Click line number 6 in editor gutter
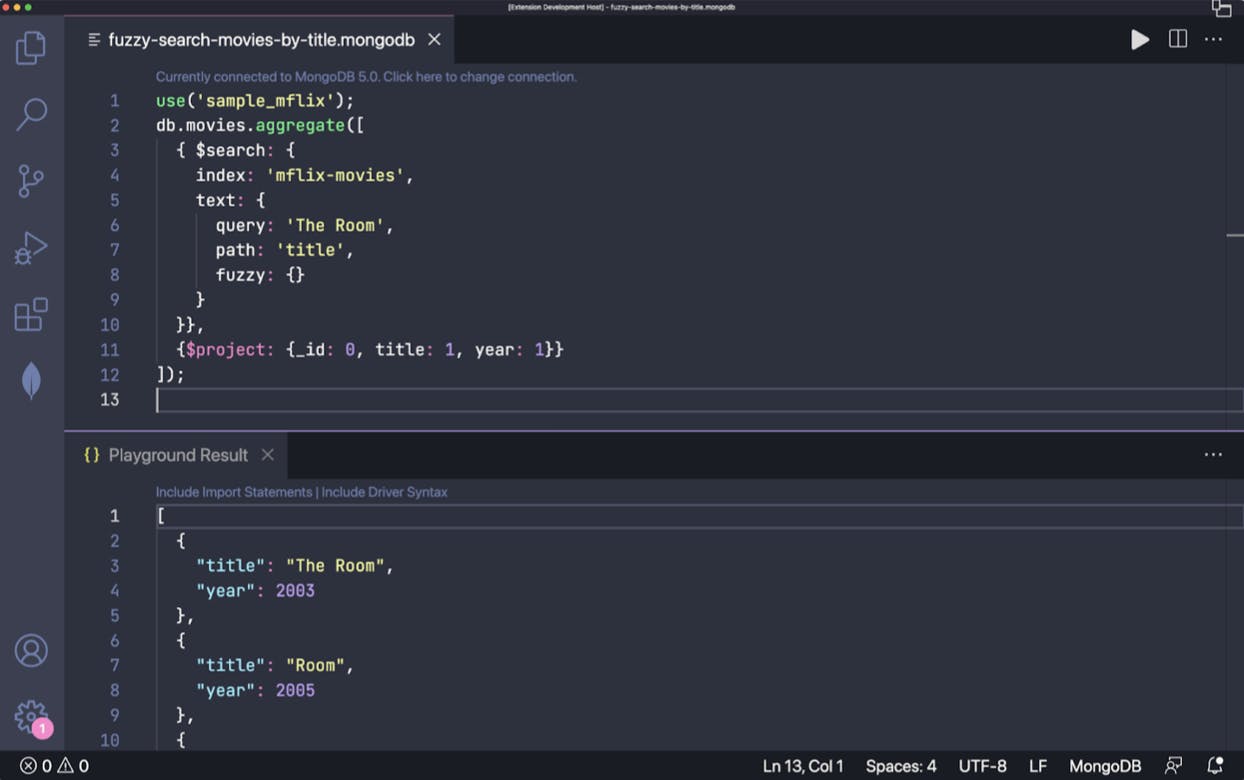This screenshot has width=1244, height=780. tap(115, 225)
